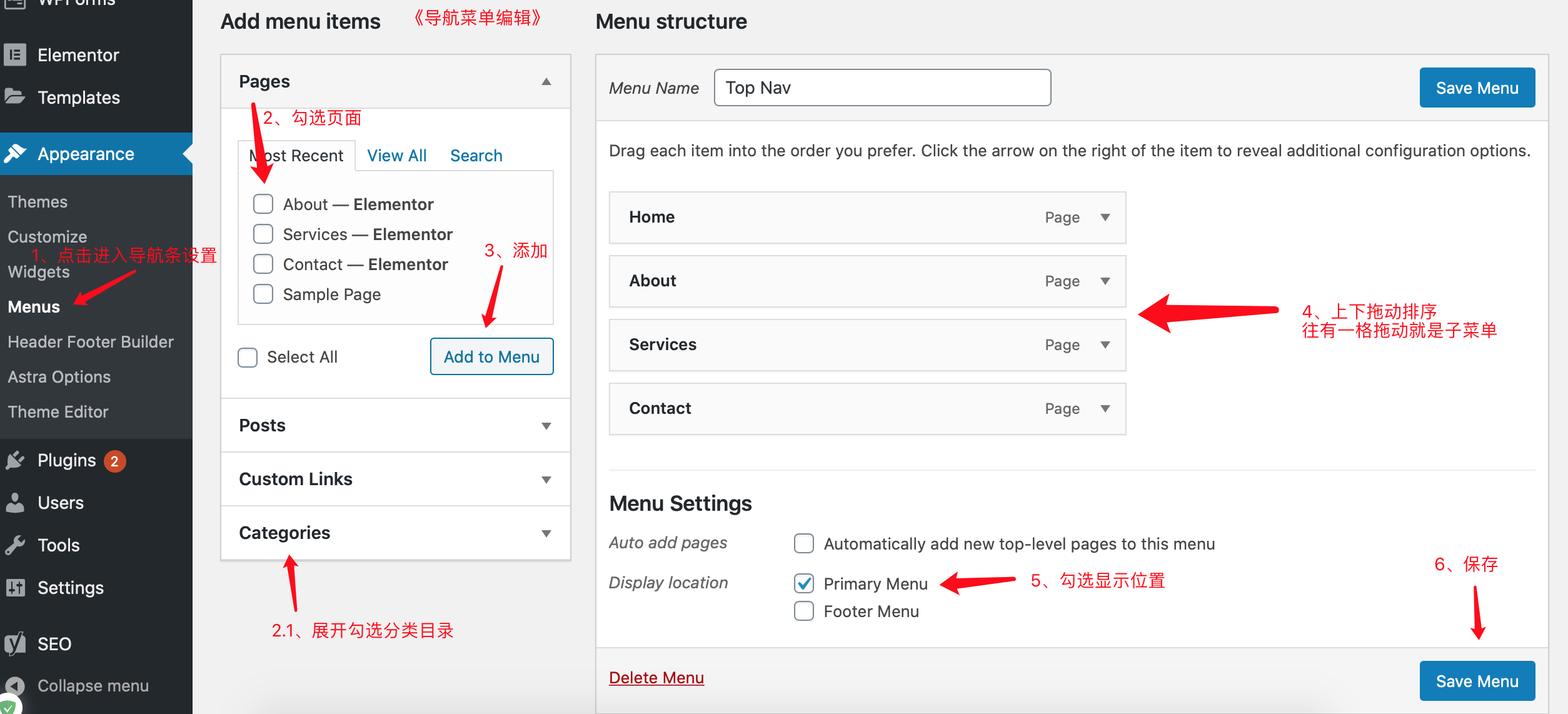Click the Delete Menu link
Viewport: 1568px width, 714px height.
tap(656, 678)
